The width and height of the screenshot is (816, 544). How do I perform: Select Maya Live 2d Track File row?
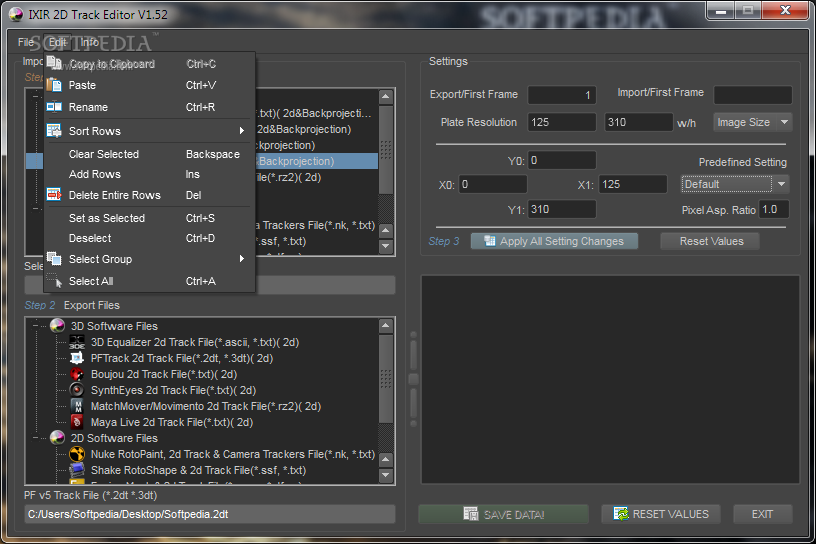click(172, 422)
